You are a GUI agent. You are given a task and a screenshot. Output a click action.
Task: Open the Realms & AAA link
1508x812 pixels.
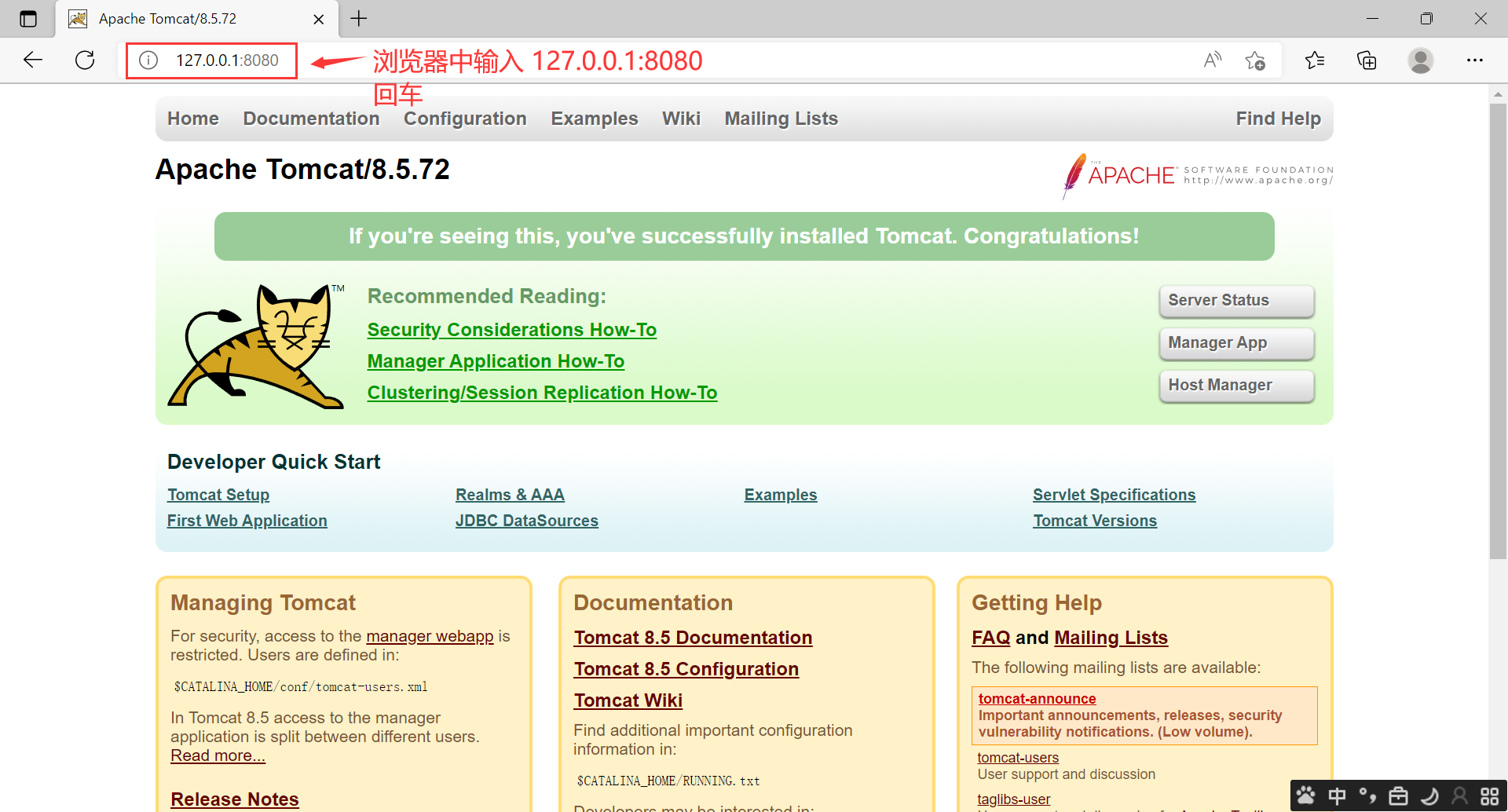tap(511, 495)
